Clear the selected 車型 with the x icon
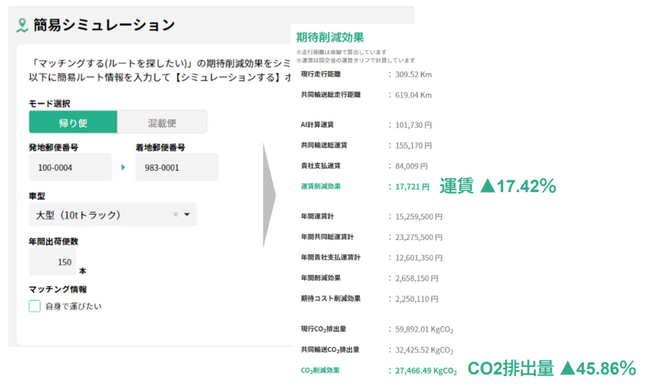The image size is (650, 388). pyautogui.click(x=175, y=214)
